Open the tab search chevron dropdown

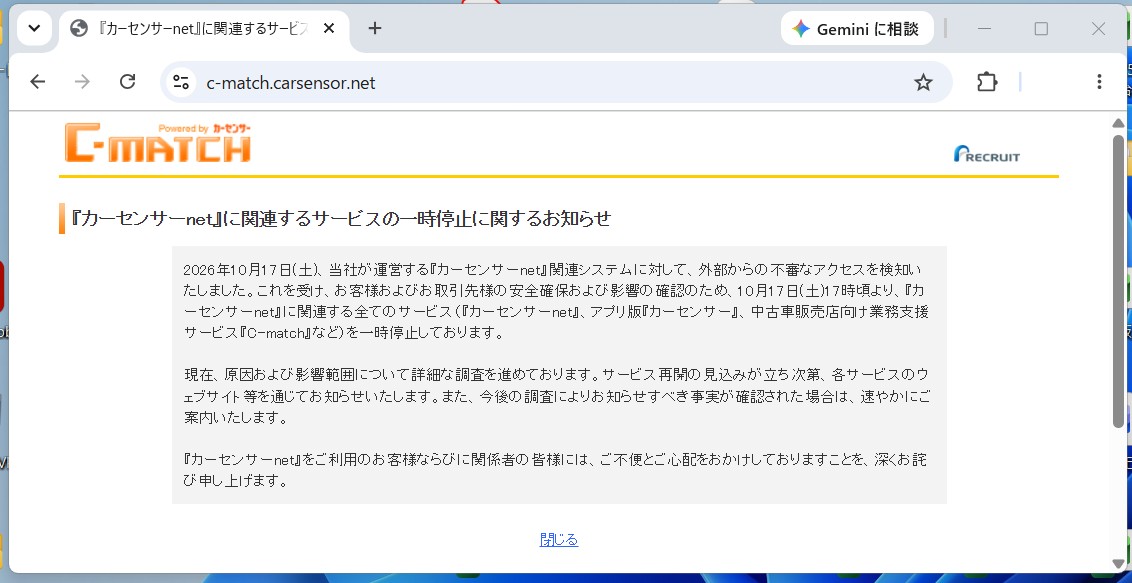34,29
